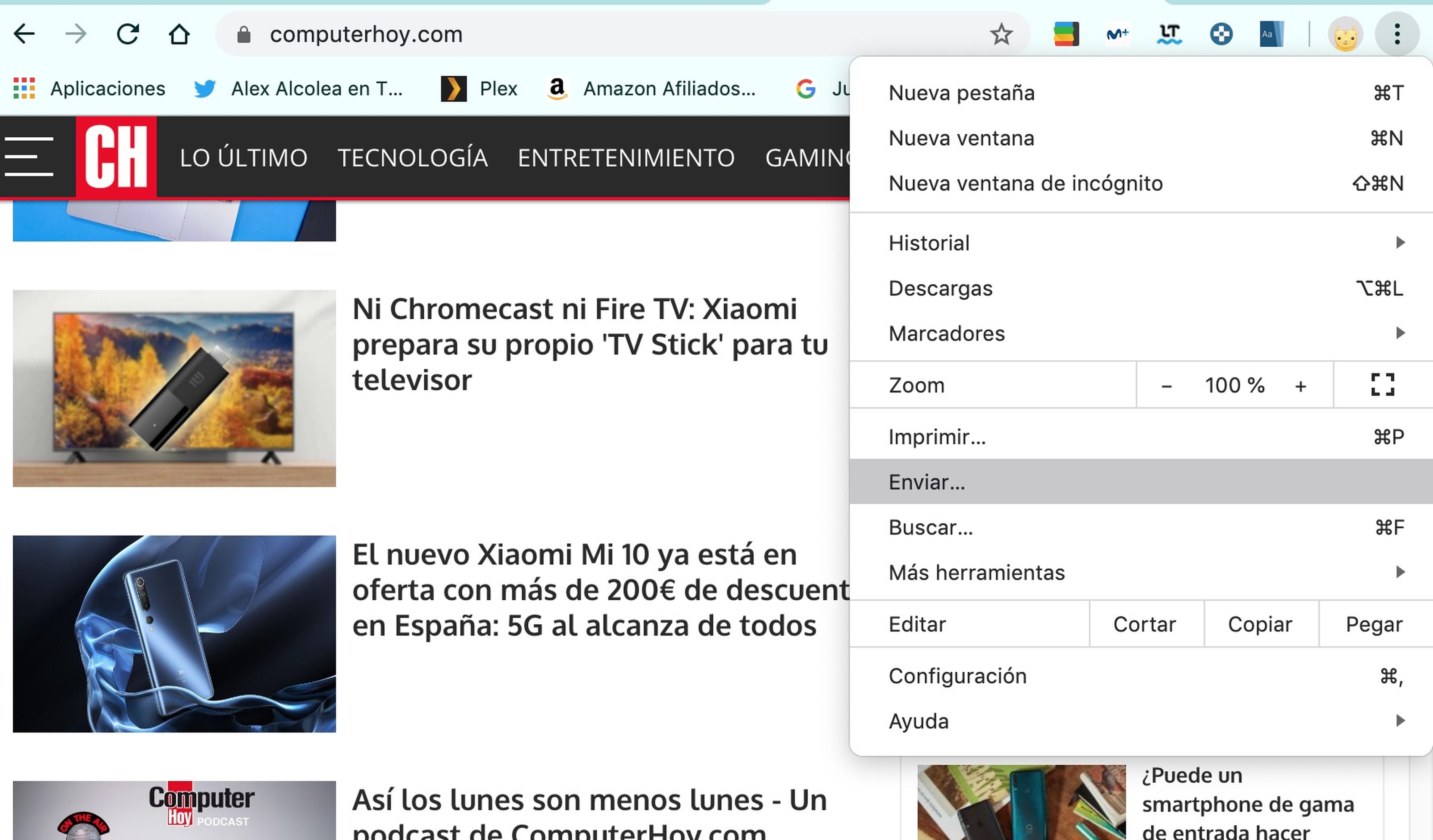The height and width of the screenshot is (840, 1433).
Task: Open Configuración from the menu
Action: [1141, 676]
